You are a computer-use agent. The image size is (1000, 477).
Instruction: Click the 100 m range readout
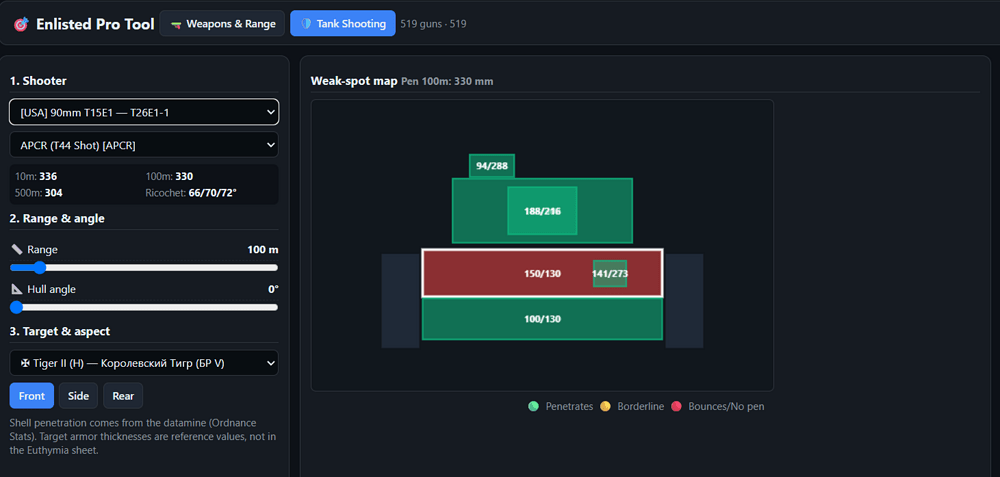point(263,249)
